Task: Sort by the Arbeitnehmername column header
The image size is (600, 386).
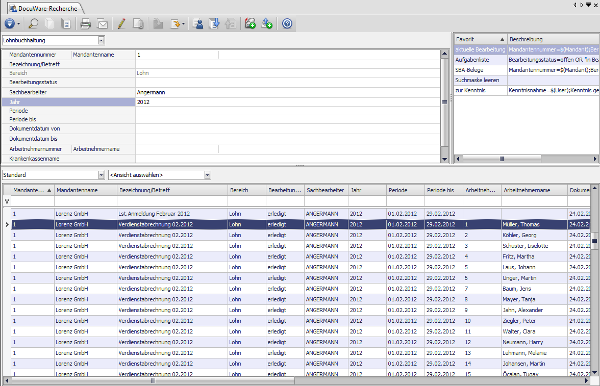Action: pos(534,190)
